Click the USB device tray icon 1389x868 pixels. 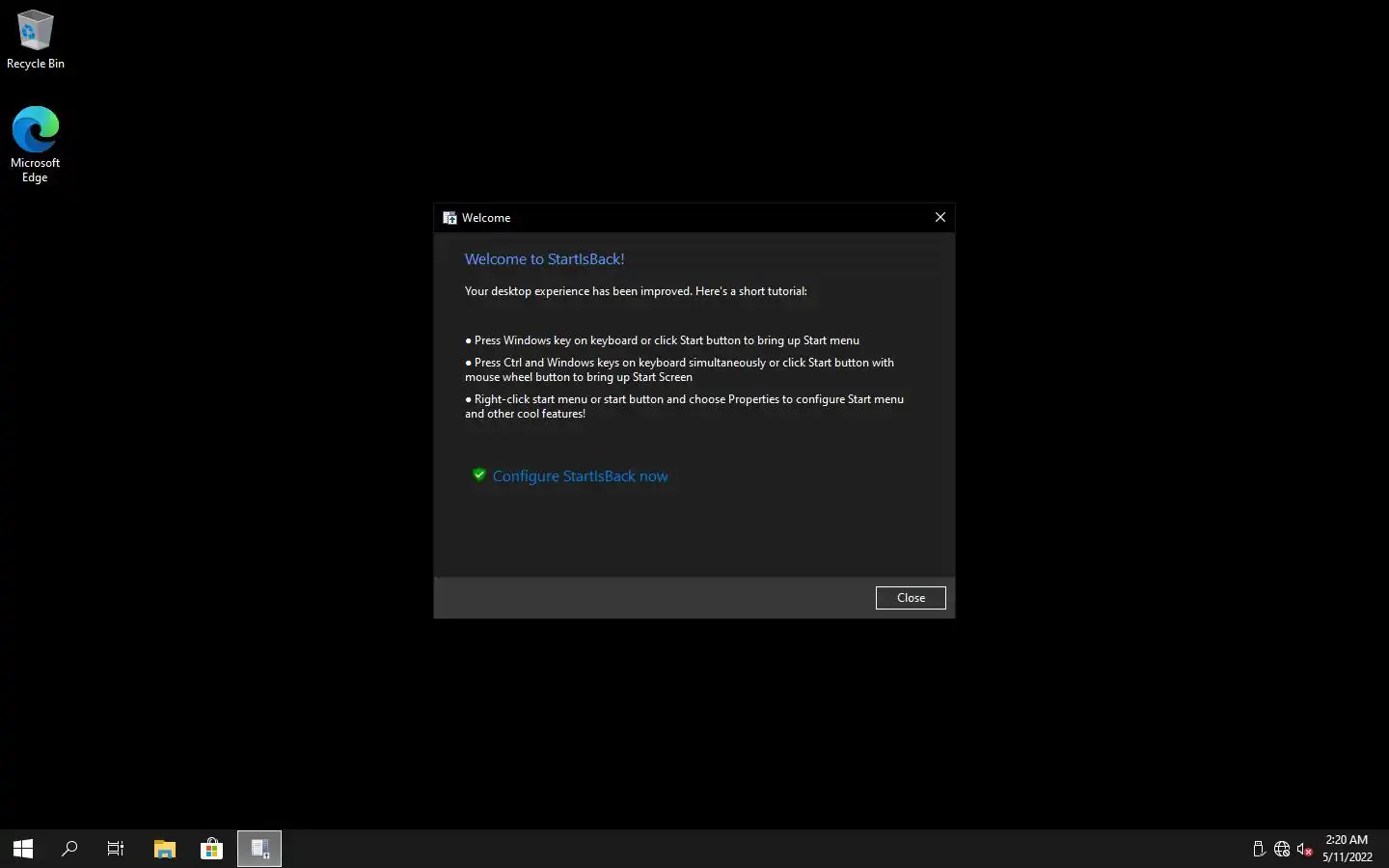pos(1259,849)
